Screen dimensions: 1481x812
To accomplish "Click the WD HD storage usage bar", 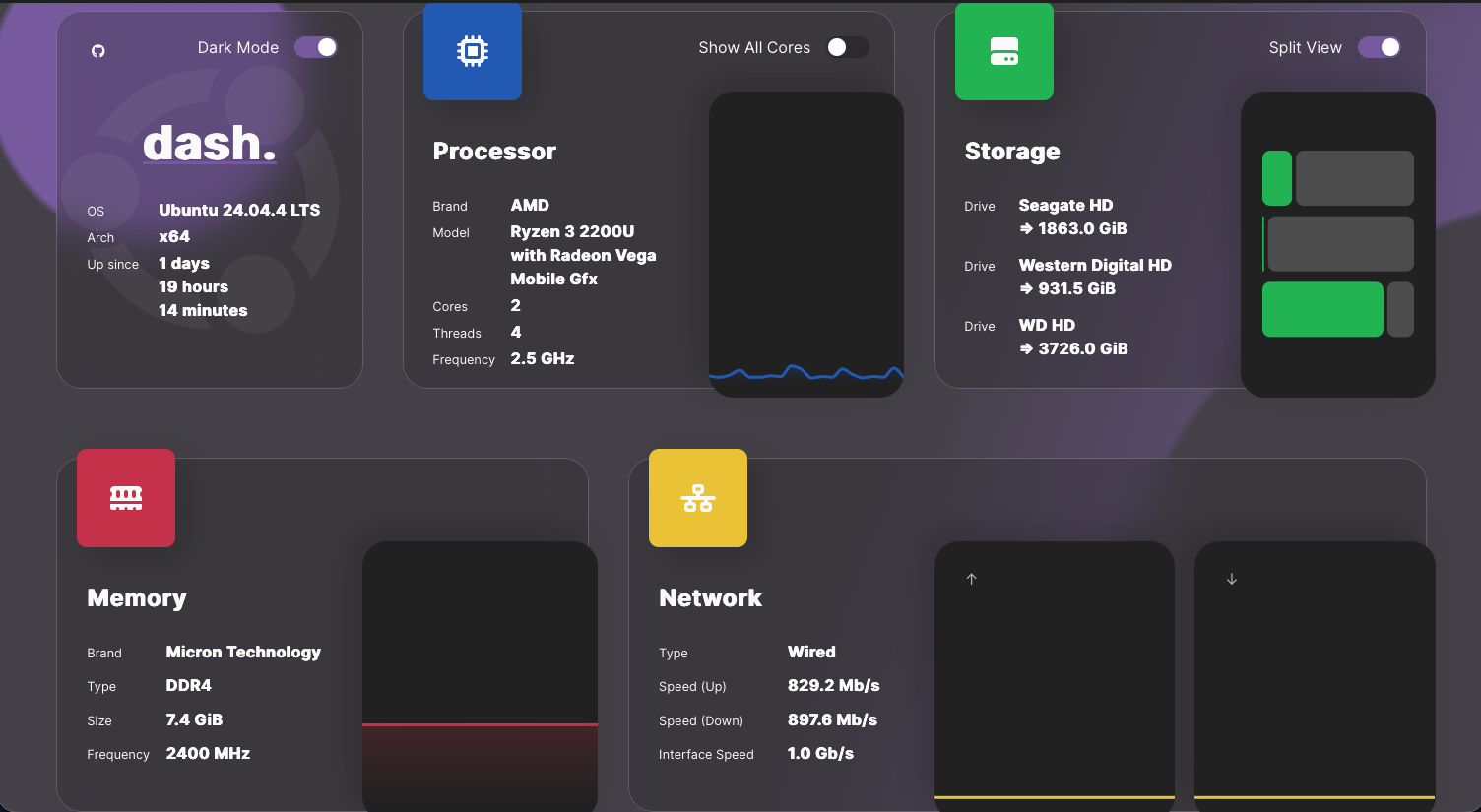I will coord(1338,309).
